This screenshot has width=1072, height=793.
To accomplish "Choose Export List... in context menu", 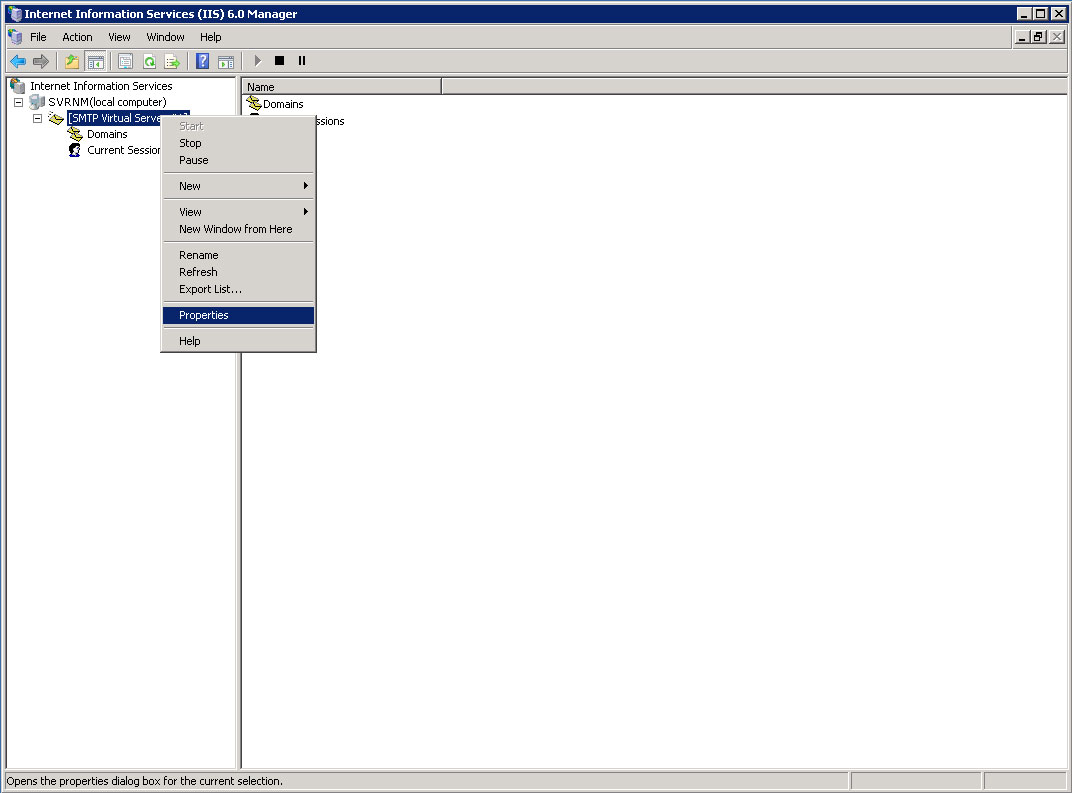I will pyautogui.click(x=238, y=289).
